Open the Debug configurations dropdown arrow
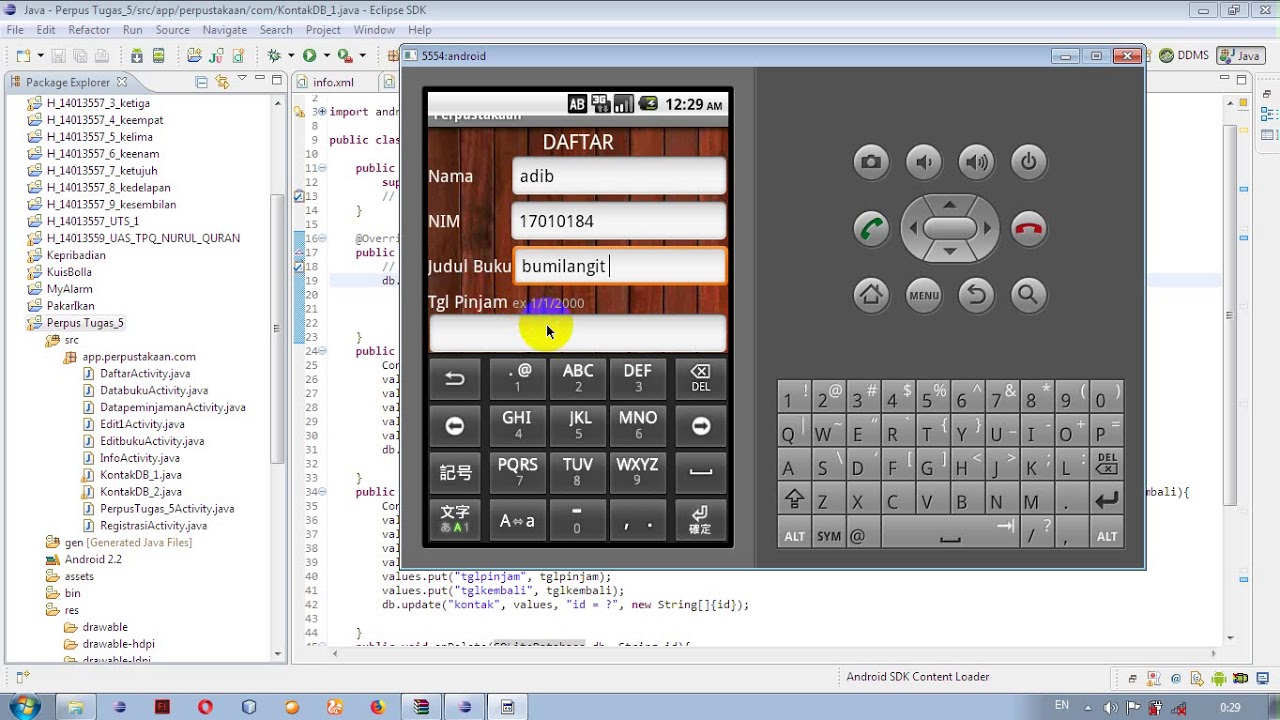 click(x=289, y=57)
